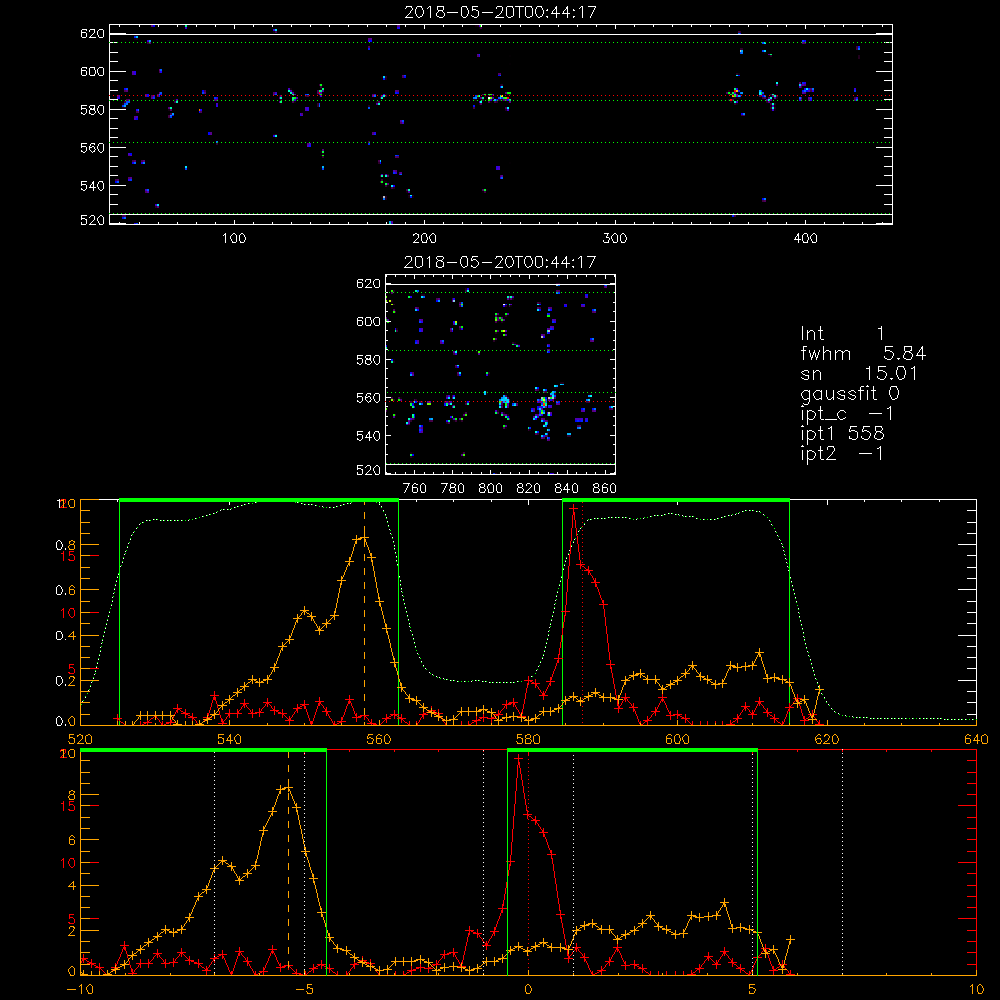
Task: Click the top plot's x-axis label 300
Action: [615, 239]
